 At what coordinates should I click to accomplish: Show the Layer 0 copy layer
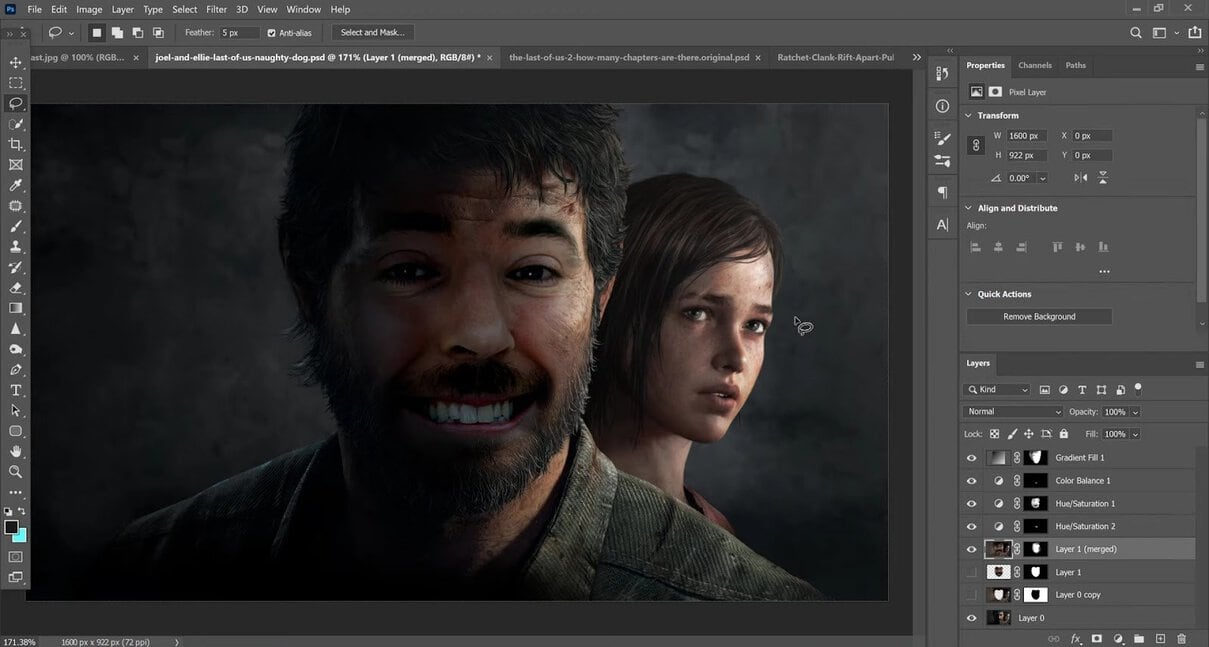pos(971,595)
